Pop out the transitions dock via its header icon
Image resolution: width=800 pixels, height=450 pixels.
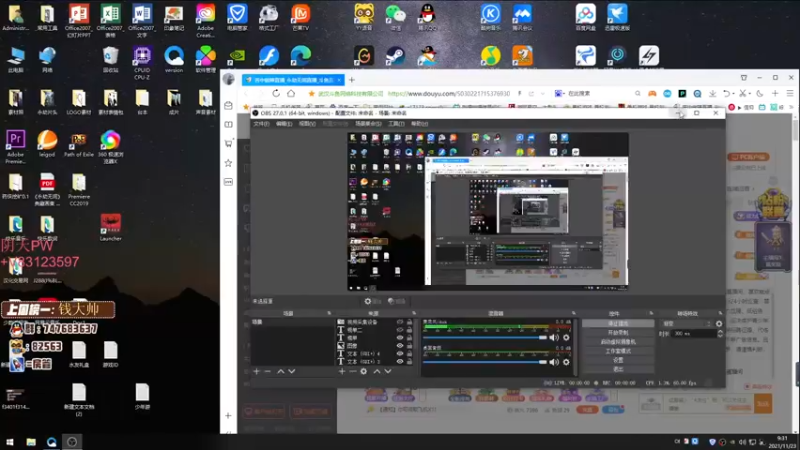720,313
